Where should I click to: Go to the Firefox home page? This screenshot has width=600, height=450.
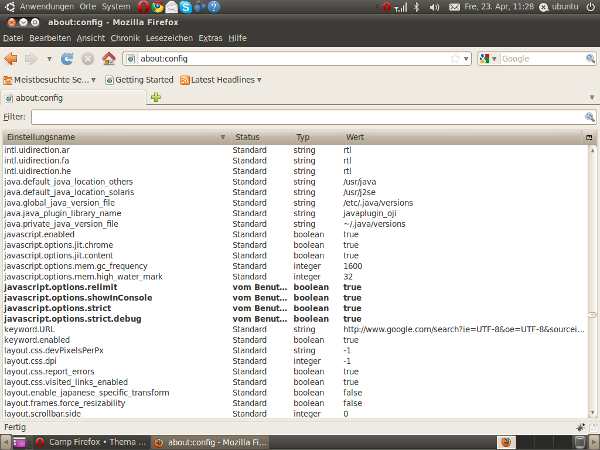point(108,59)
